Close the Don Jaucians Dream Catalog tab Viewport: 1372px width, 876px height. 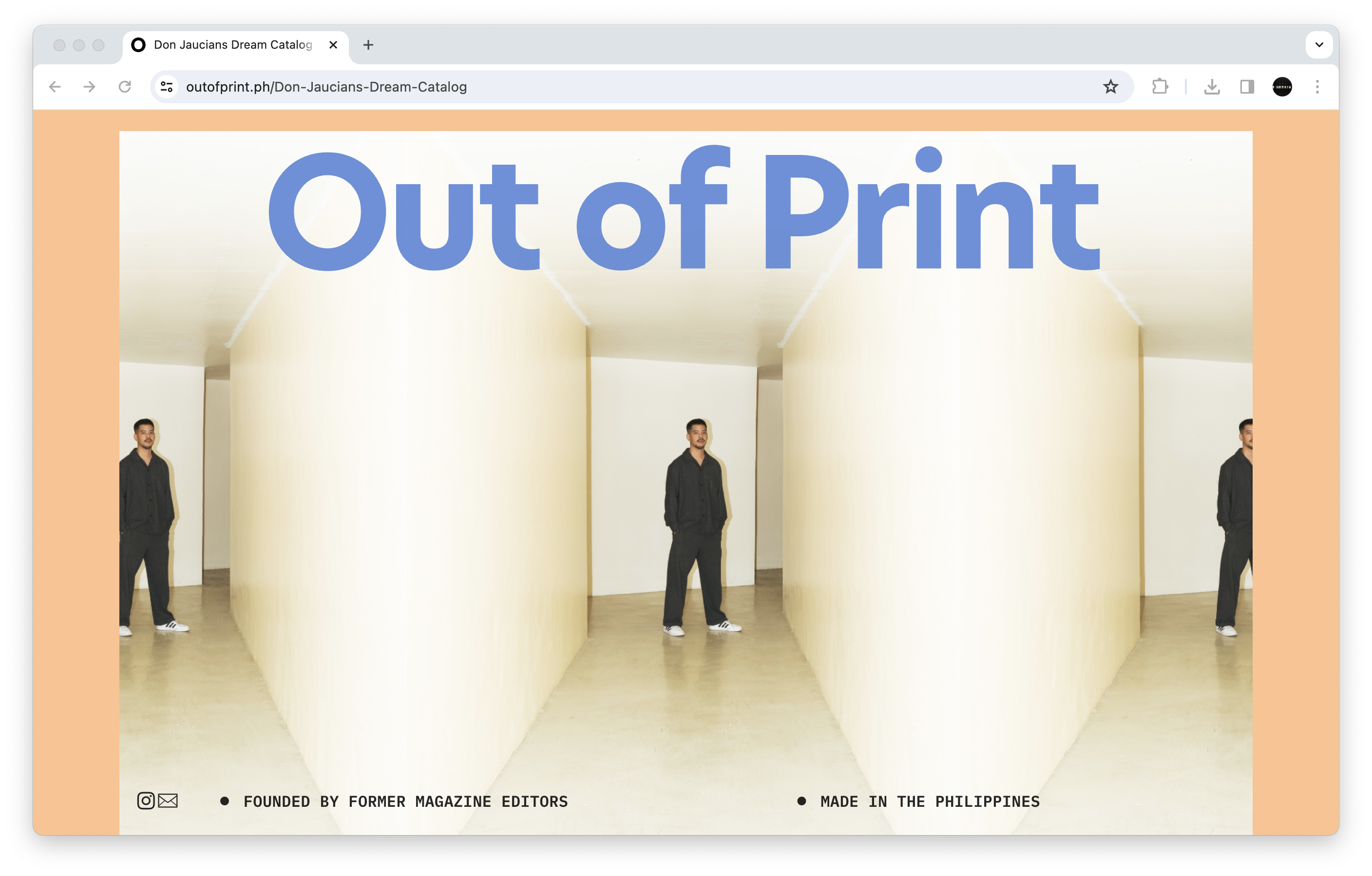point(333,44)
